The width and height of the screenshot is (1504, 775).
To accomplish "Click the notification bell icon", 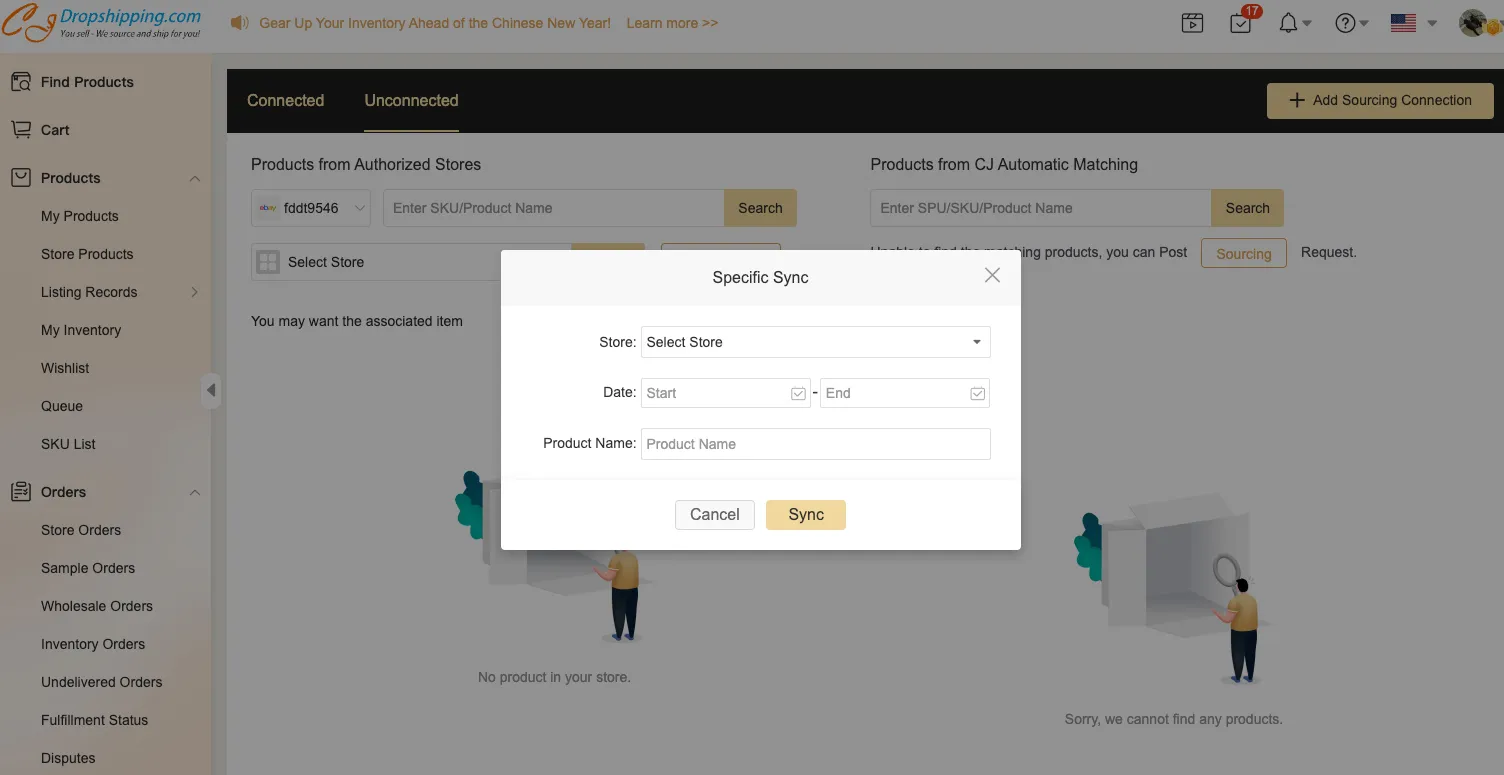I will [x=1289, y=23].
